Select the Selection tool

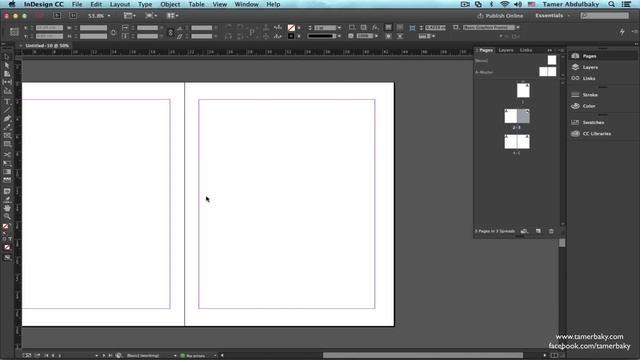click(7, 57)
